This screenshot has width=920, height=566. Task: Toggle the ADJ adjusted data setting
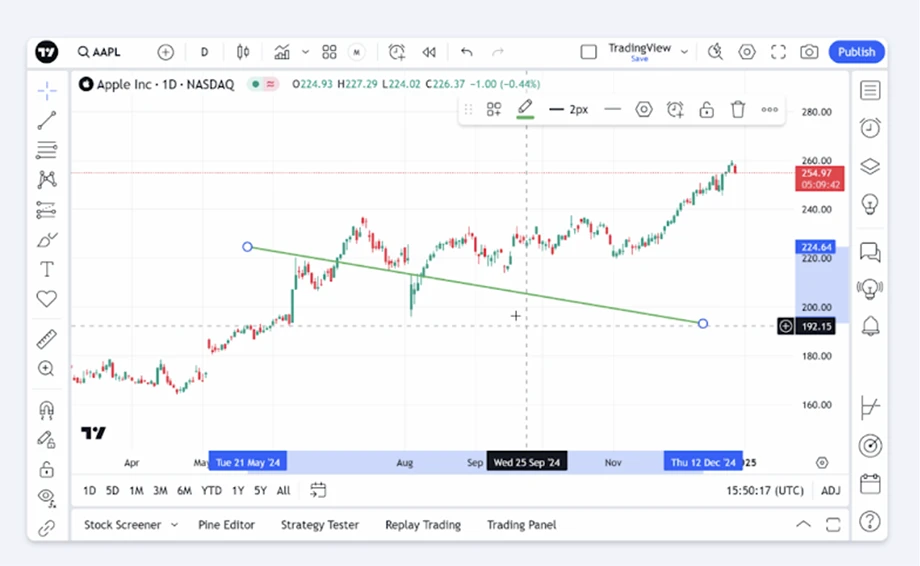(x=831, y=490)
